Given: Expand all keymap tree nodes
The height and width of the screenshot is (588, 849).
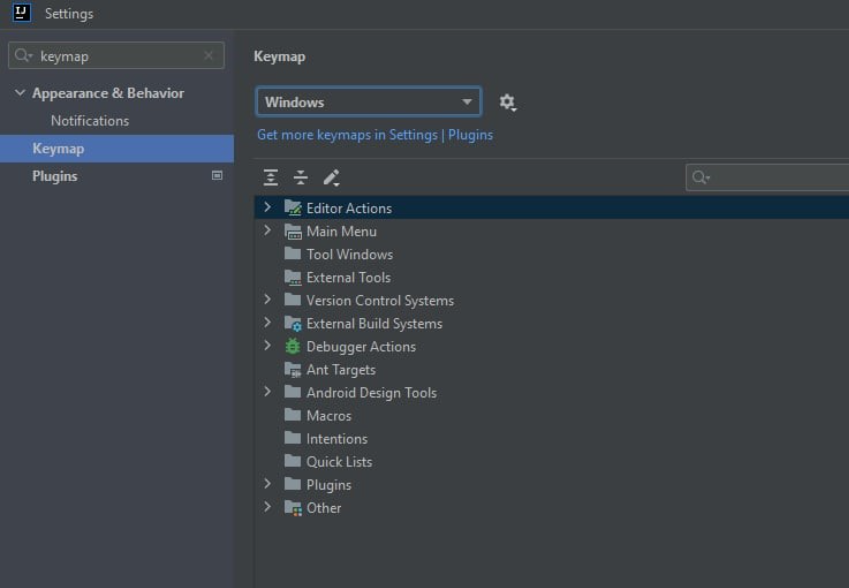Looking at the screenshot, I should pyautogui.click(x=271, y=177).
